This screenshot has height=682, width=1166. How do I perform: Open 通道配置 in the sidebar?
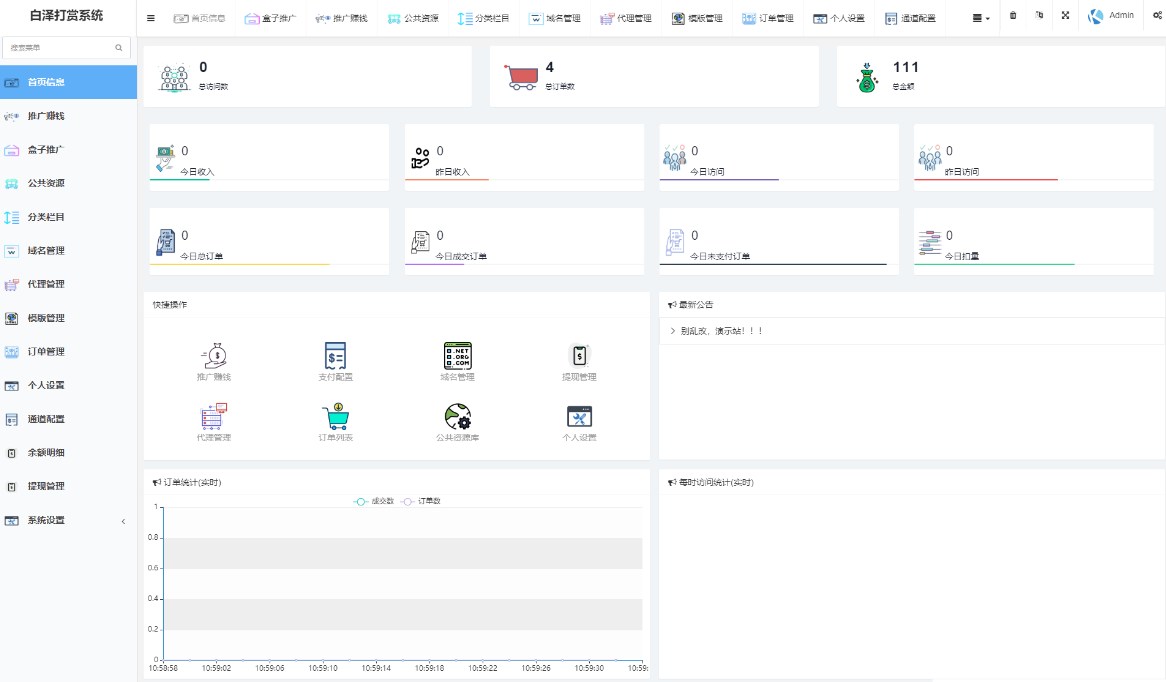click(x=68, y=419)
